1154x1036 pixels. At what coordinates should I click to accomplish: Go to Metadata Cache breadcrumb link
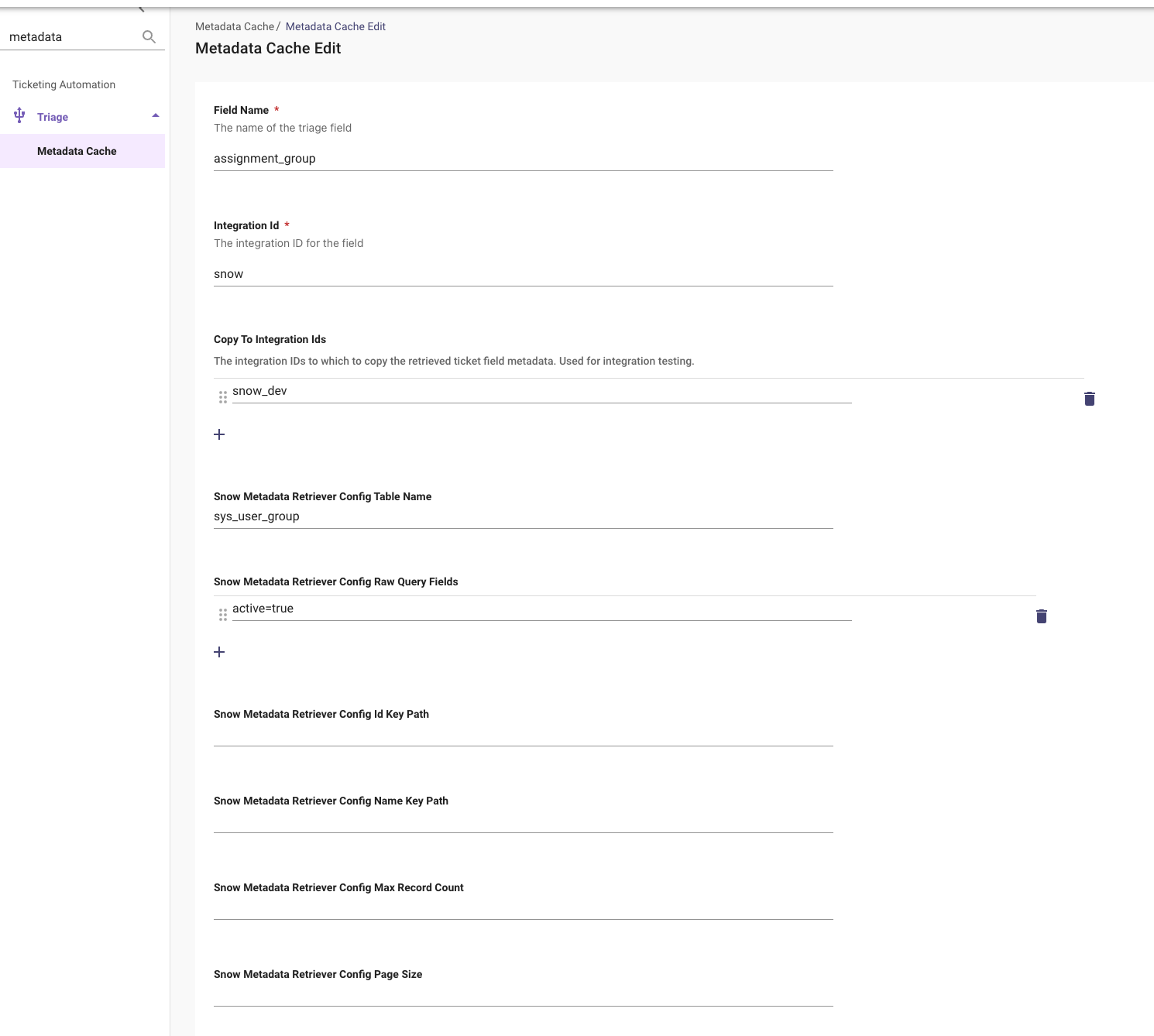(x=235, y=26)
